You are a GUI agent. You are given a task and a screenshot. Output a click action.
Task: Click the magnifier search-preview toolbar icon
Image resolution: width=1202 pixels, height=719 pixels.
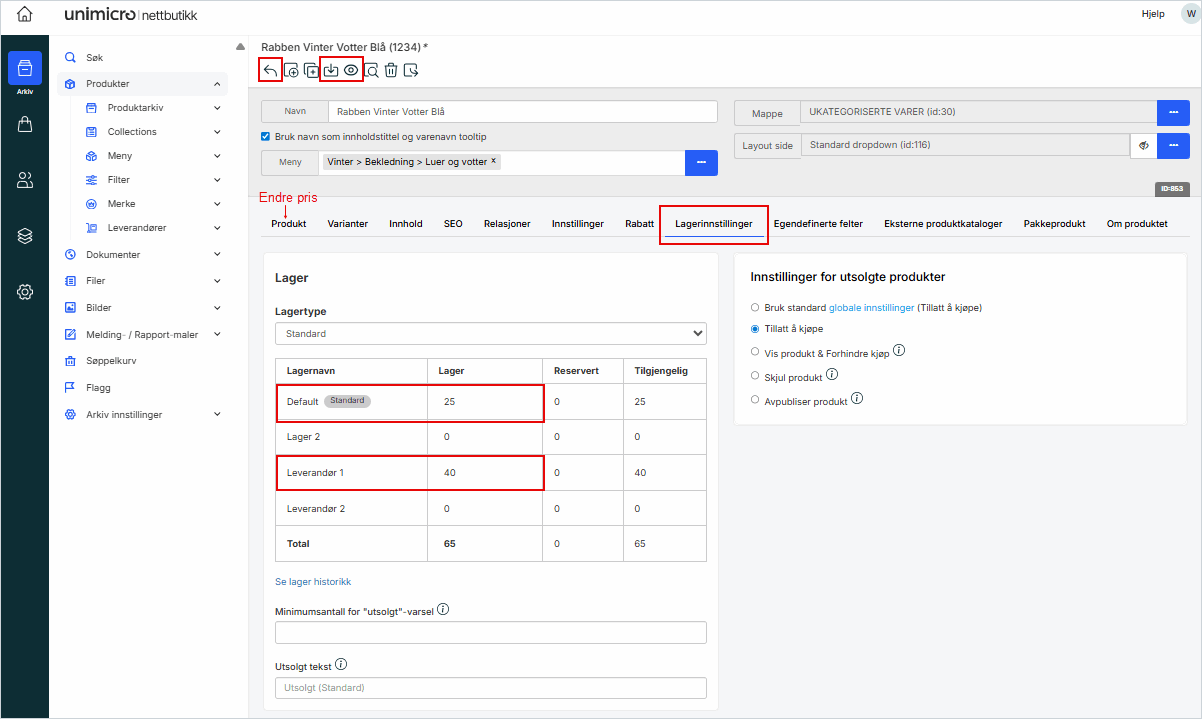[371, 70]
